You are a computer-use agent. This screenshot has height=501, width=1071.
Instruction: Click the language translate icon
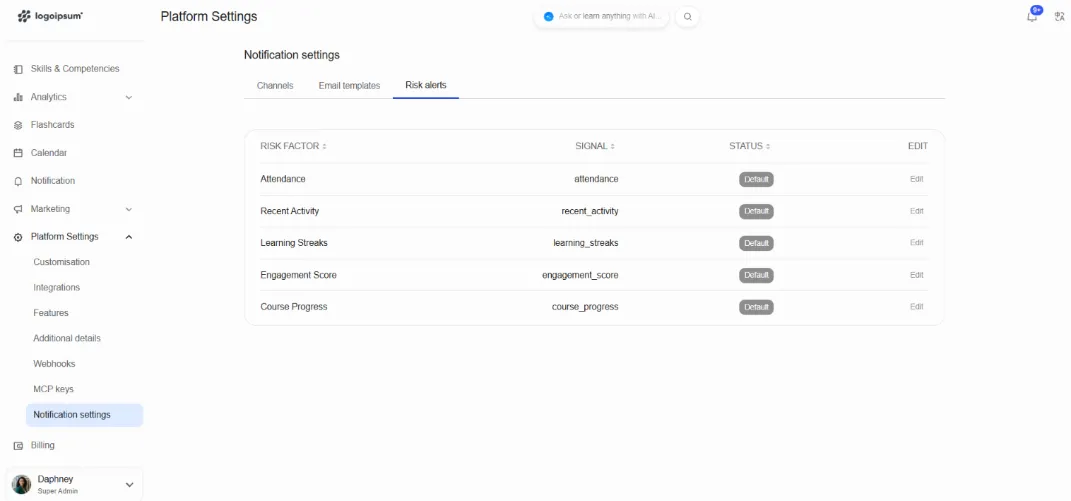(x=1059, y=17)
